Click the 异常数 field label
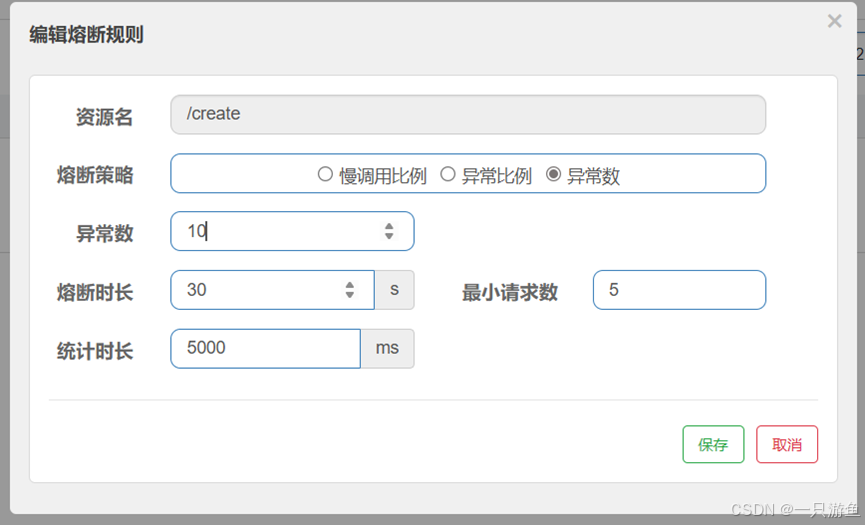 104,234
